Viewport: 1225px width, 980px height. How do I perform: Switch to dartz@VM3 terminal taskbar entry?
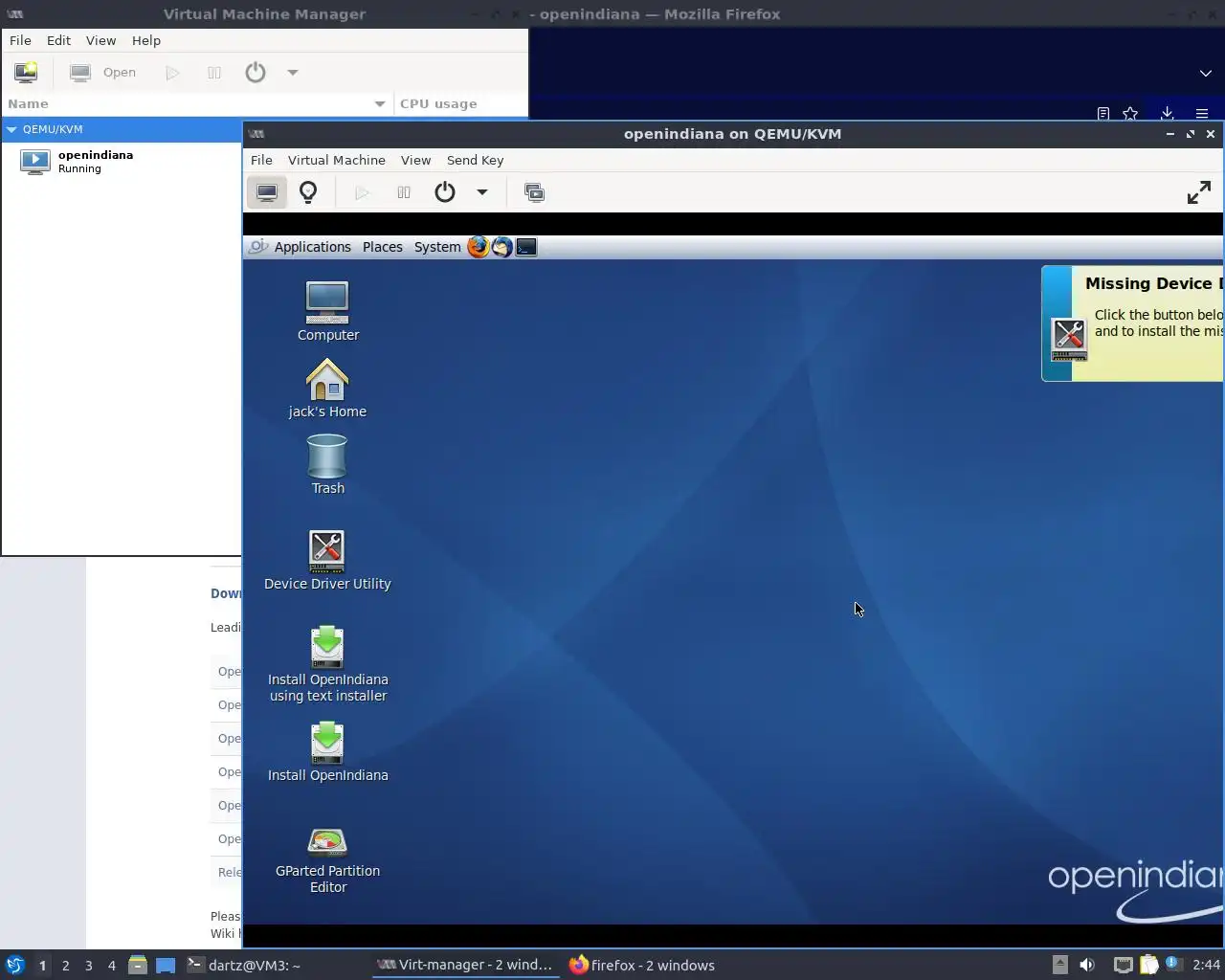tap(243, 965)
